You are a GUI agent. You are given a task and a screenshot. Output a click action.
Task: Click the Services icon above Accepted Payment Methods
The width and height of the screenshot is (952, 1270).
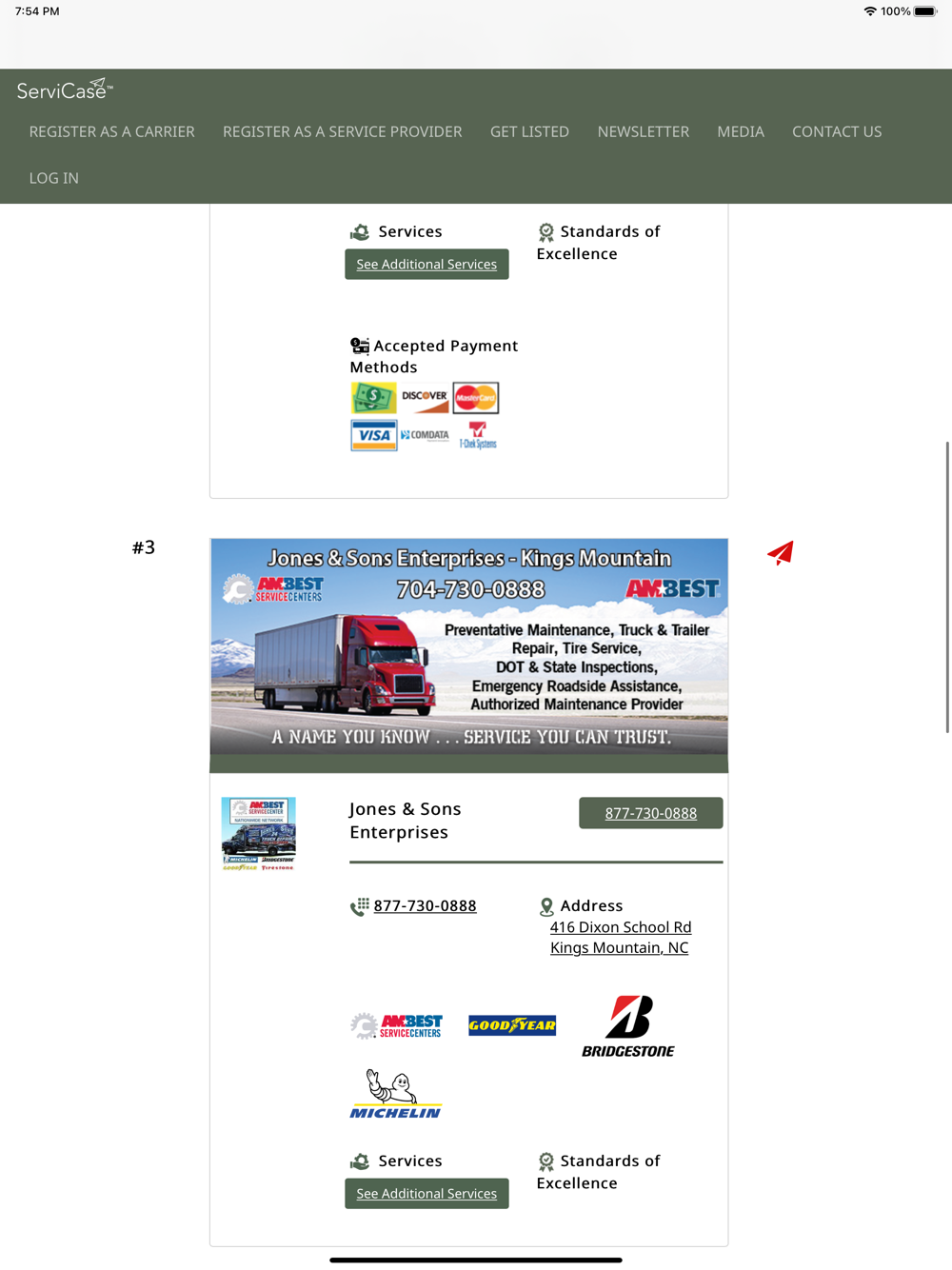(360, 232)
